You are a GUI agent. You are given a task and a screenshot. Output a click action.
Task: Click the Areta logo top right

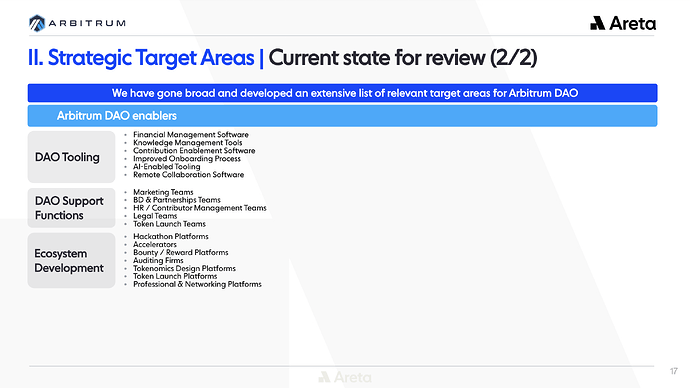[623, 23]
